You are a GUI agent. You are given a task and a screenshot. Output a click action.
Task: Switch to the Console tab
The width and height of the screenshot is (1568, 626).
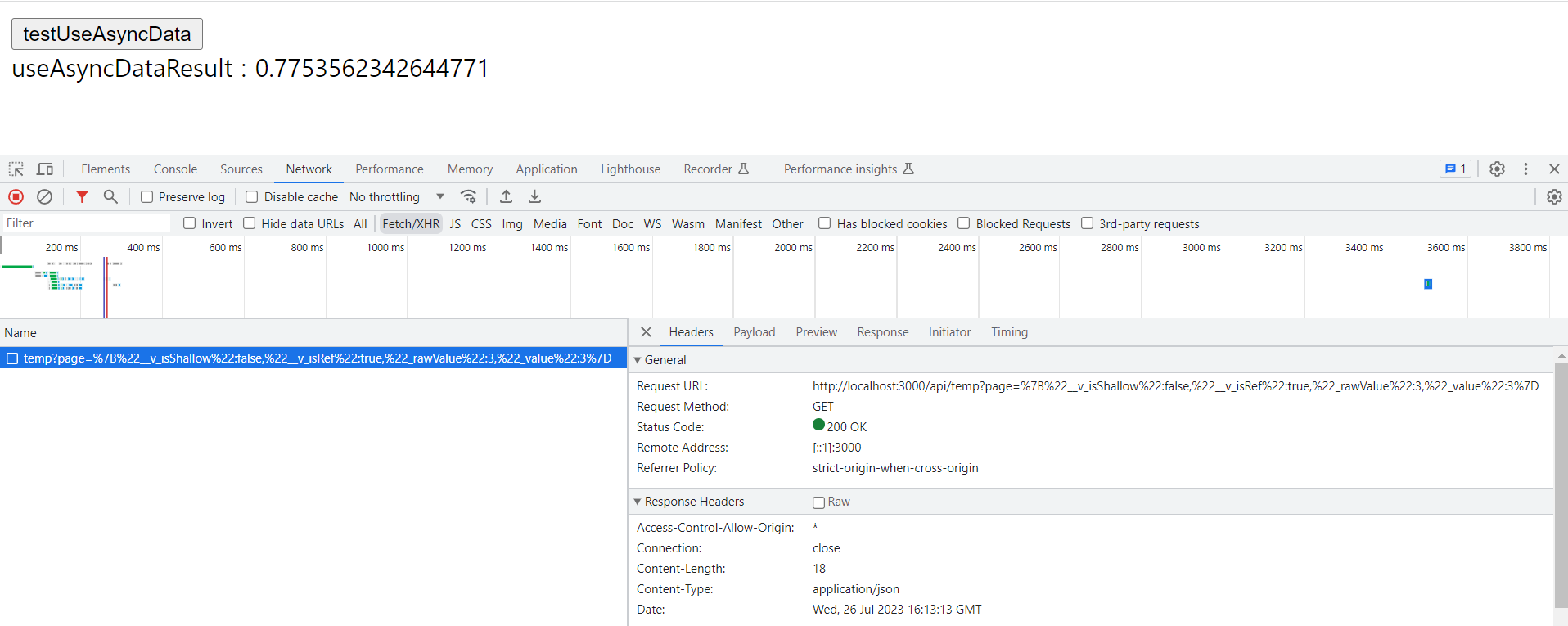point(175,169)
